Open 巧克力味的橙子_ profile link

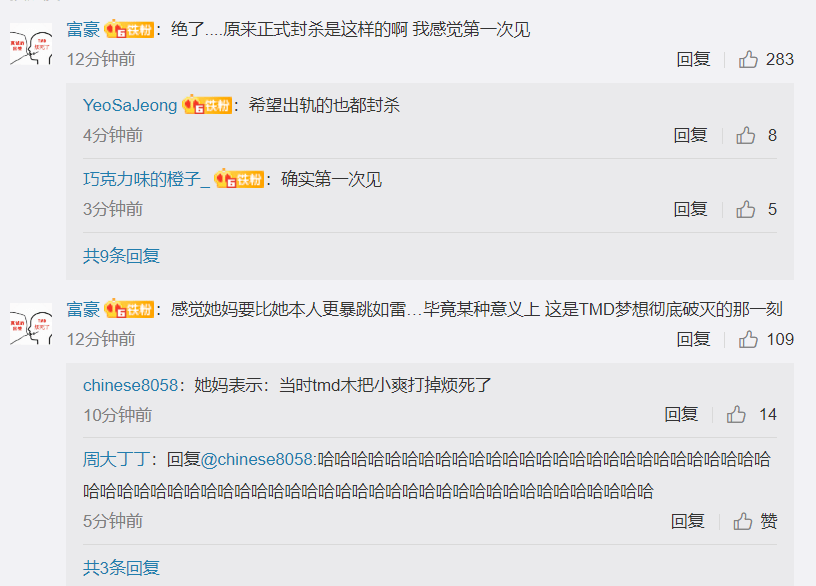pos(146,179)
